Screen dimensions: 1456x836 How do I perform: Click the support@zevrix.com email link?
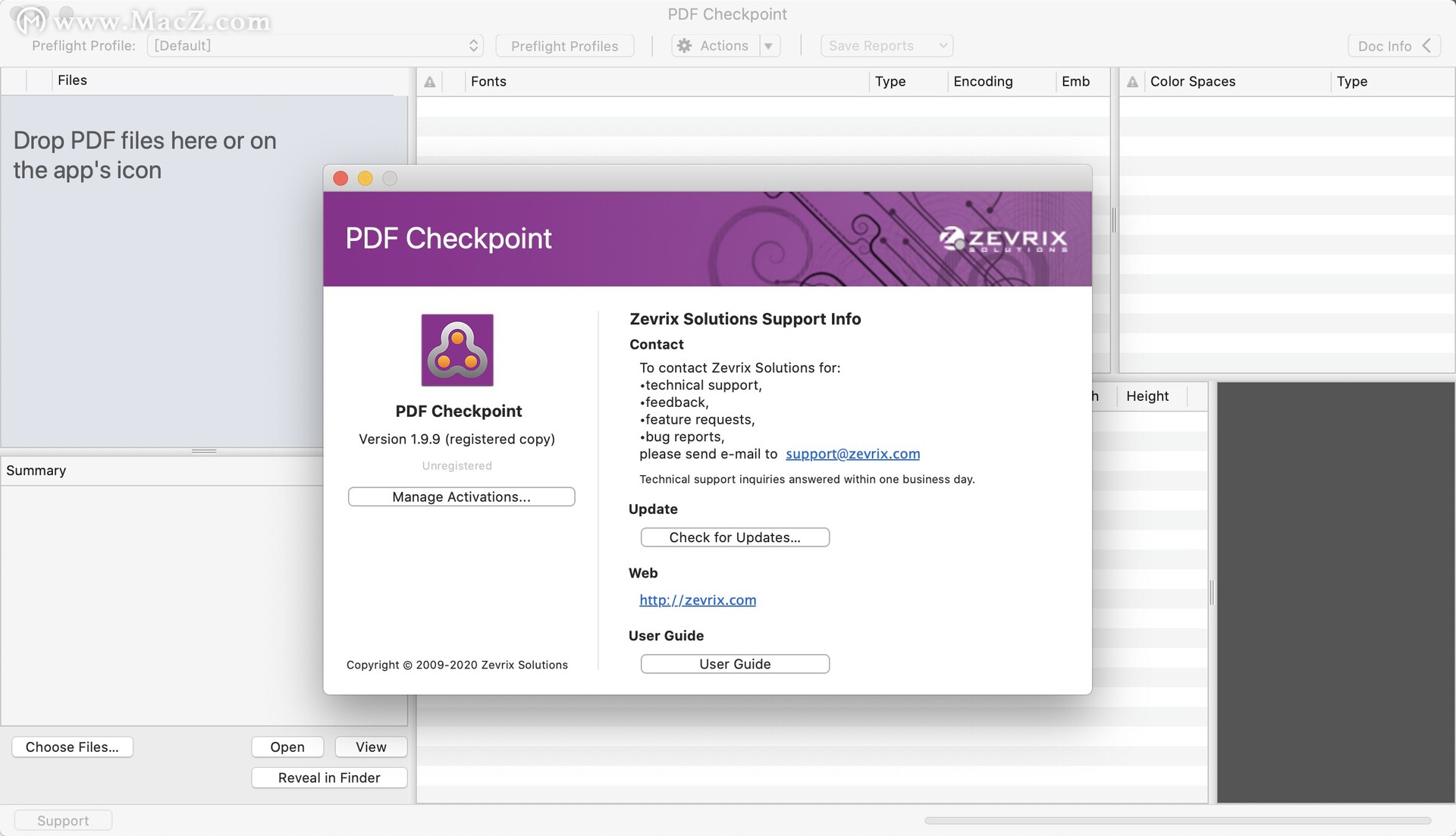[852, 453]
